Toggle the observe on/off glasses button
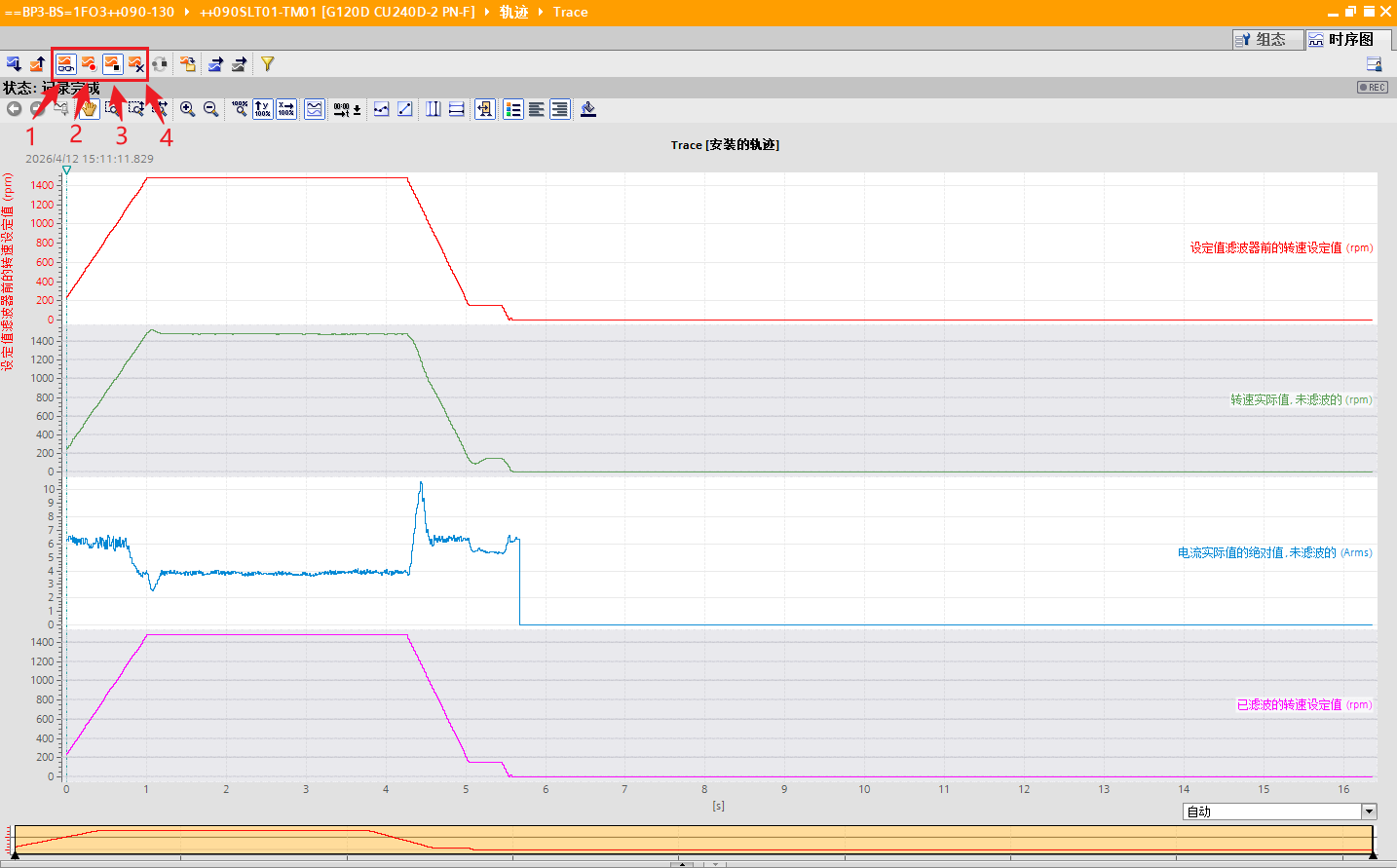 [x=65, y=64]
